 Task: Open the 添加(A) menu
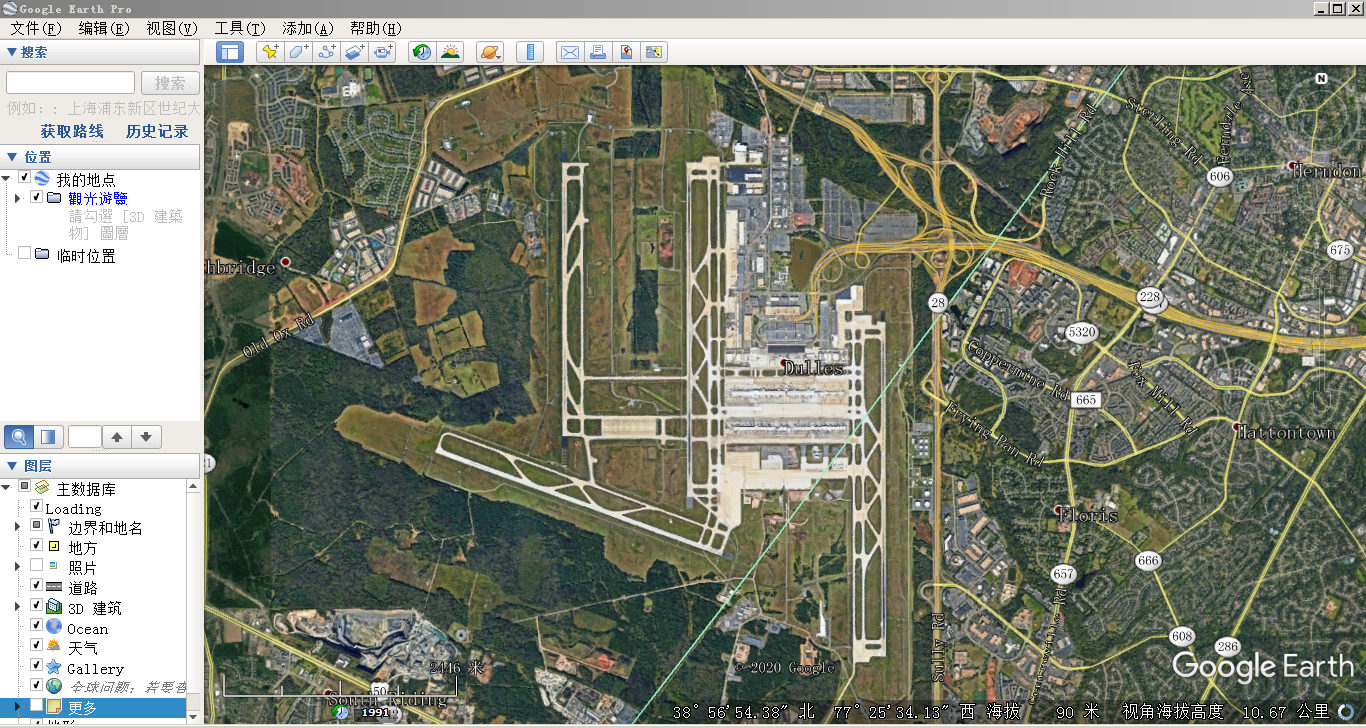click(308, 28)
